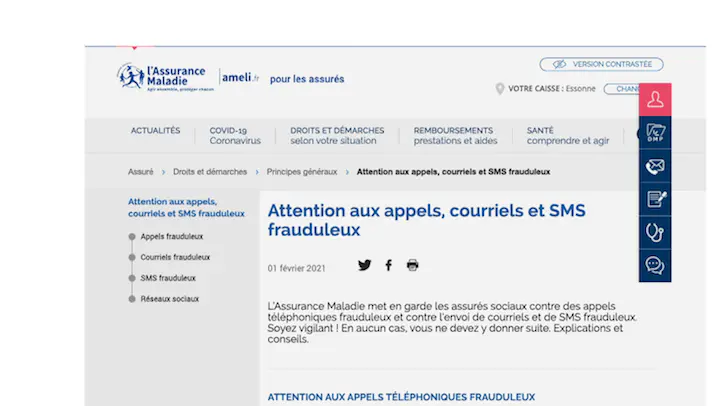The image size is (720, 406).
Task: Open the DMP folder icon
Action: coord(655,133)
